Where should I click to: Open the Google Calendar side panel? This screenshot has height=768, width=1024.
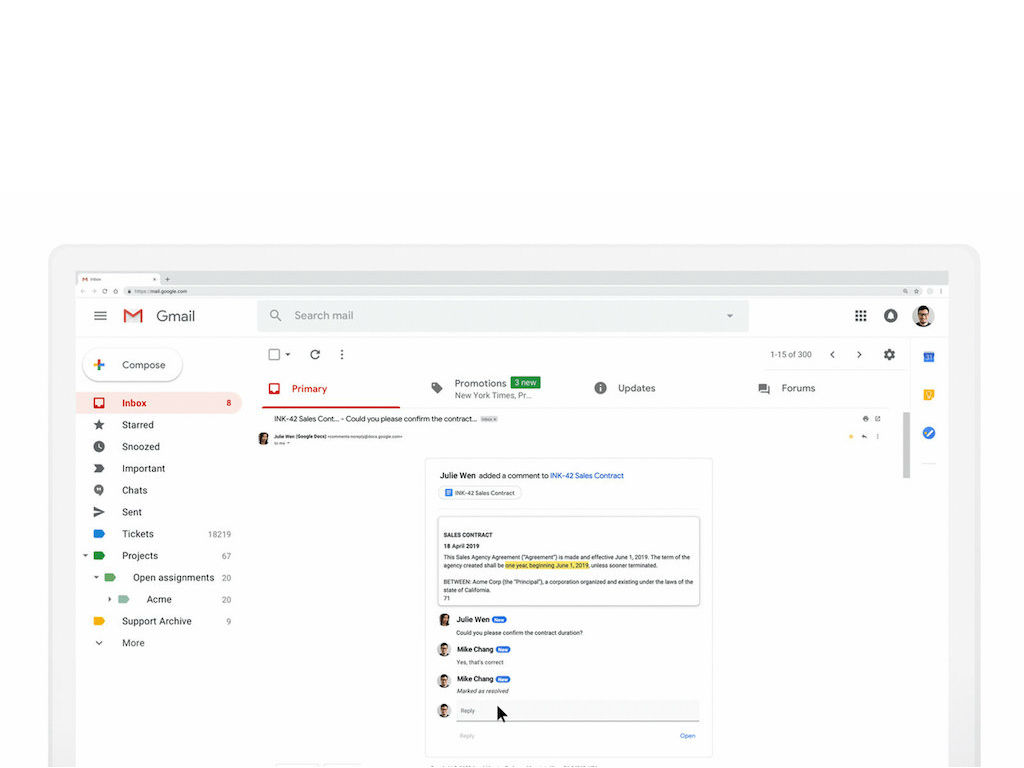pyautogui.click(x=929, y=357)
